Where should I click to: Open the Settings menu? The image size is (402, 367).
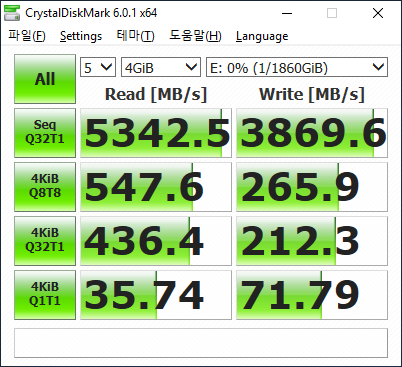(81, 36)
